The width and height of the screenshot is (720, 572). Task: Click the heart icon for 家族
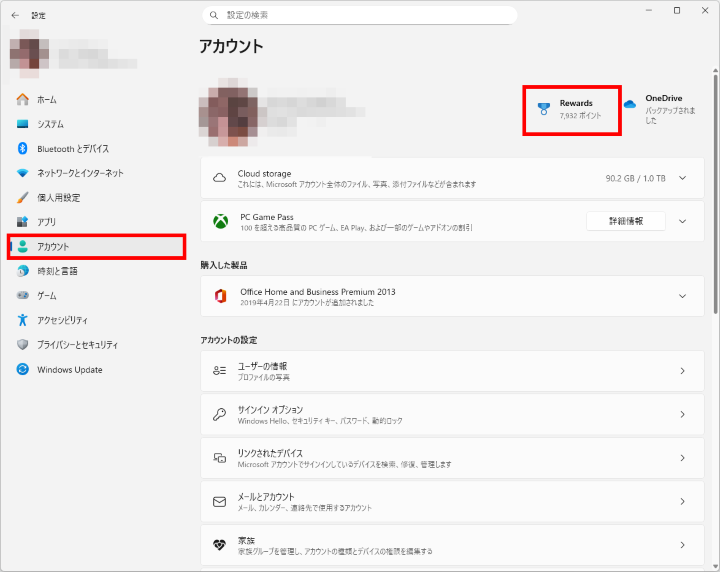coord(219,545)
